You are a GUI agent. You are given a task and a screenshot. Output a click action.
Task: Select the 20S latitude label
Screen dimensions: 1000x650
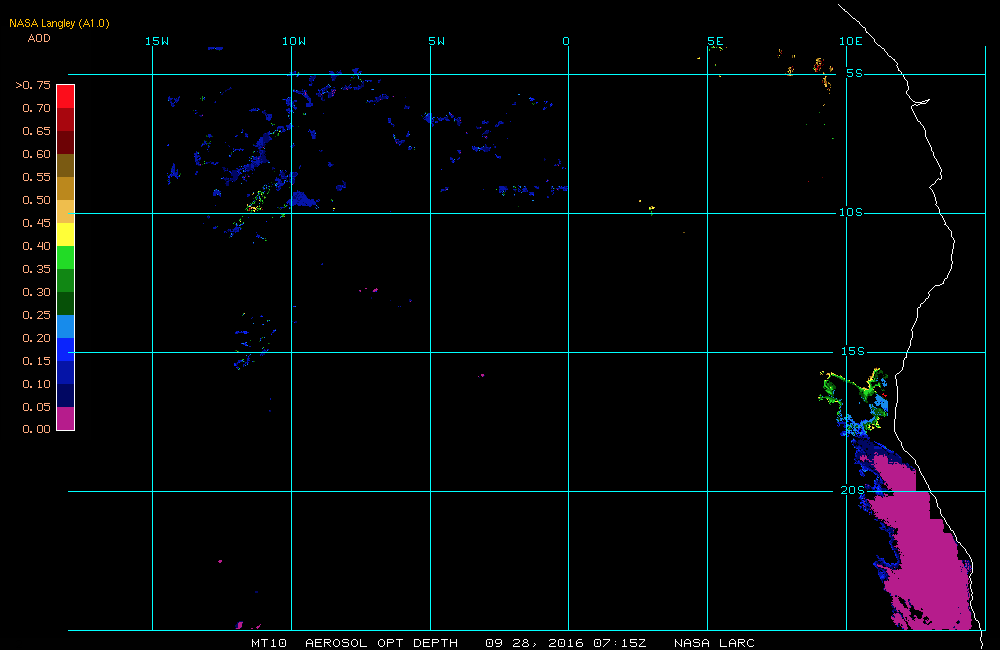point(853,491)
